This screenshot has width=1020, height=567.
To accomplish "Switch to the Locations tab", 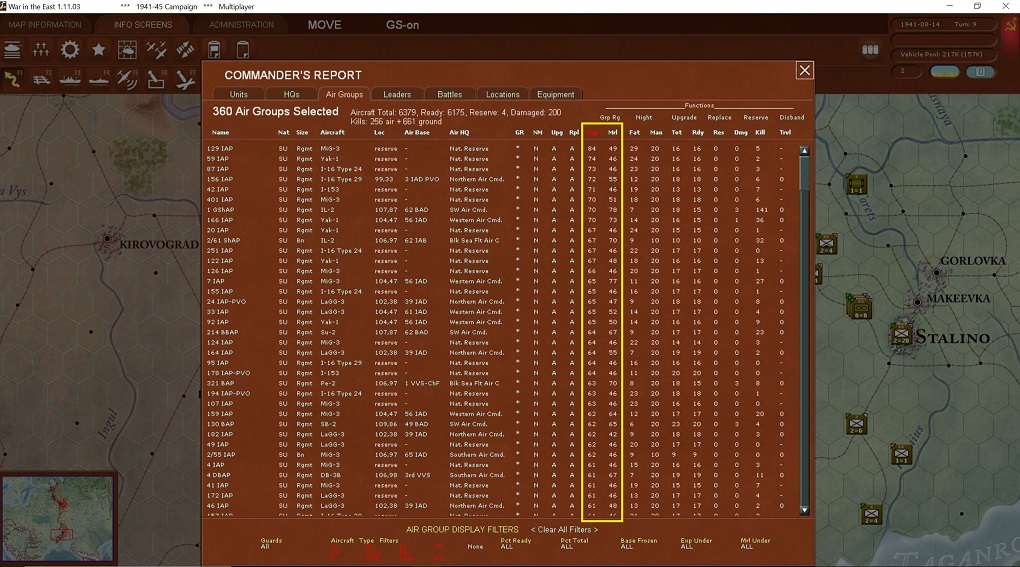I will click(503, 94).
